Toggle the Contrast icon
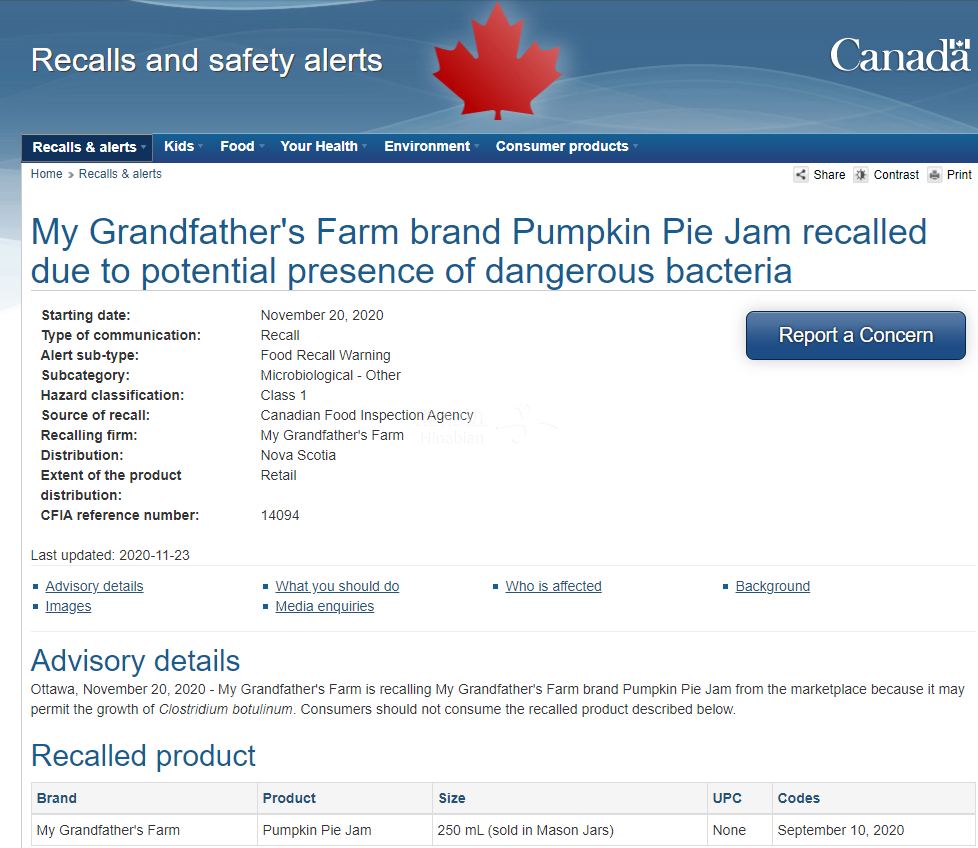The image size is (978, 848). click(861, 175)
